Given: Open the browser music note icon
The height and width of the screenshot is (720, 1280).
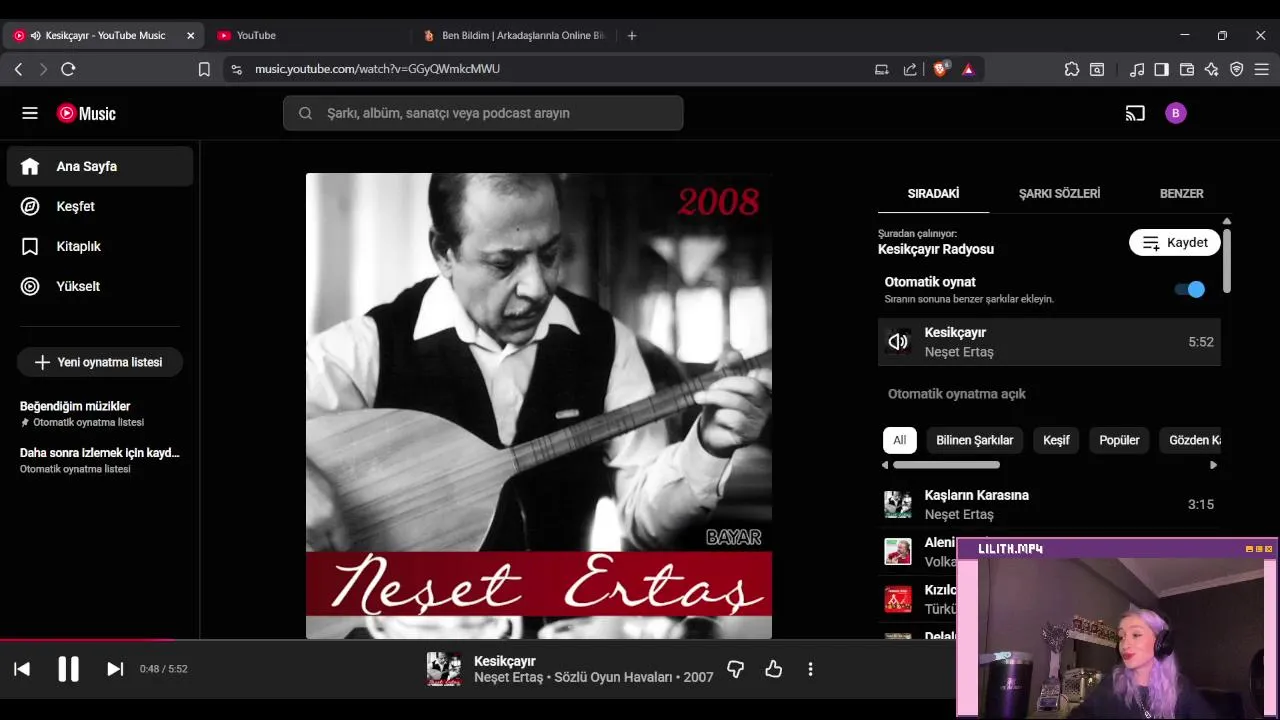Looking at the screenshot, I should pos(1137,69).
